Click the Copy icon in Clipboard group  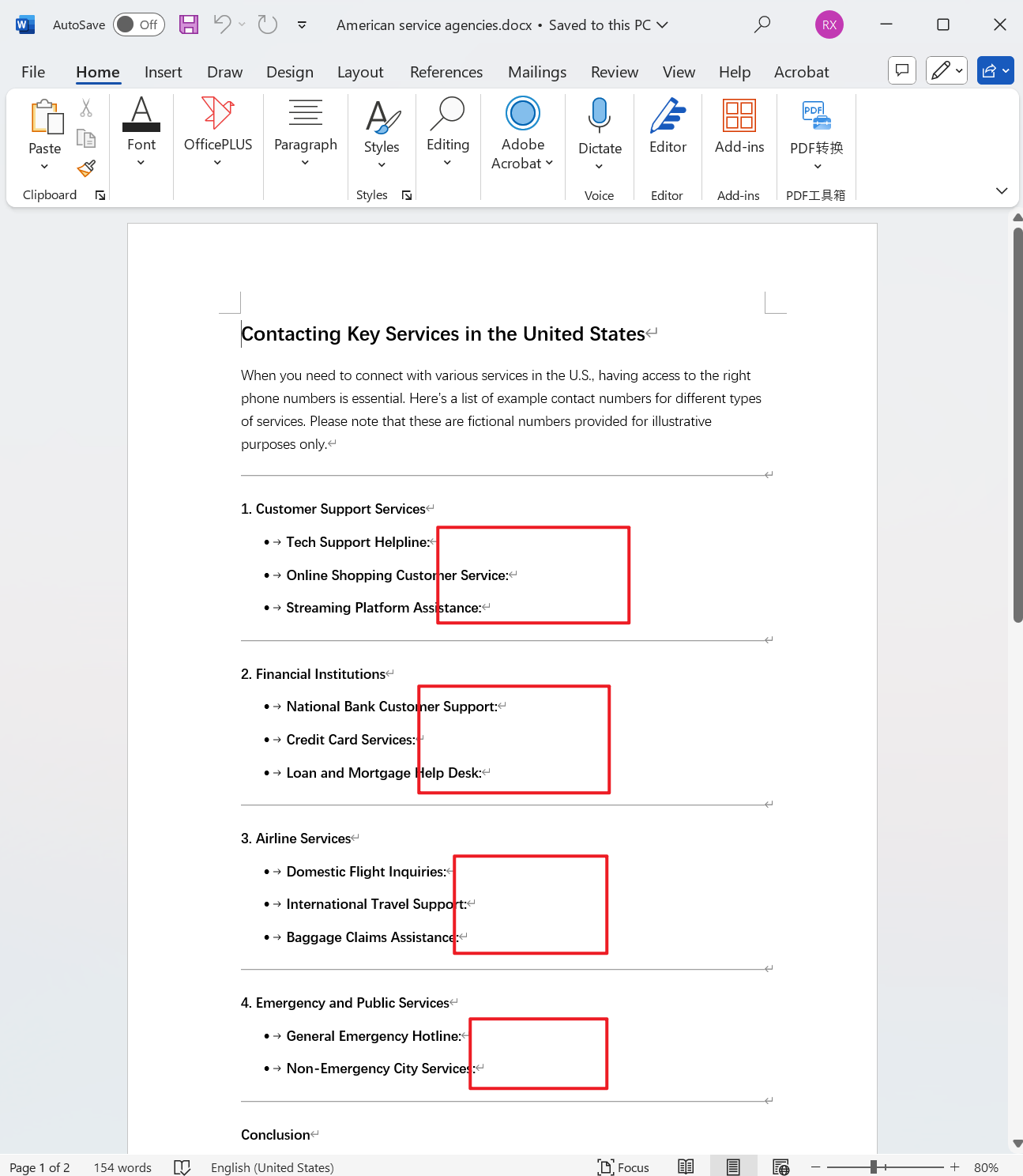tap(86, 137)
